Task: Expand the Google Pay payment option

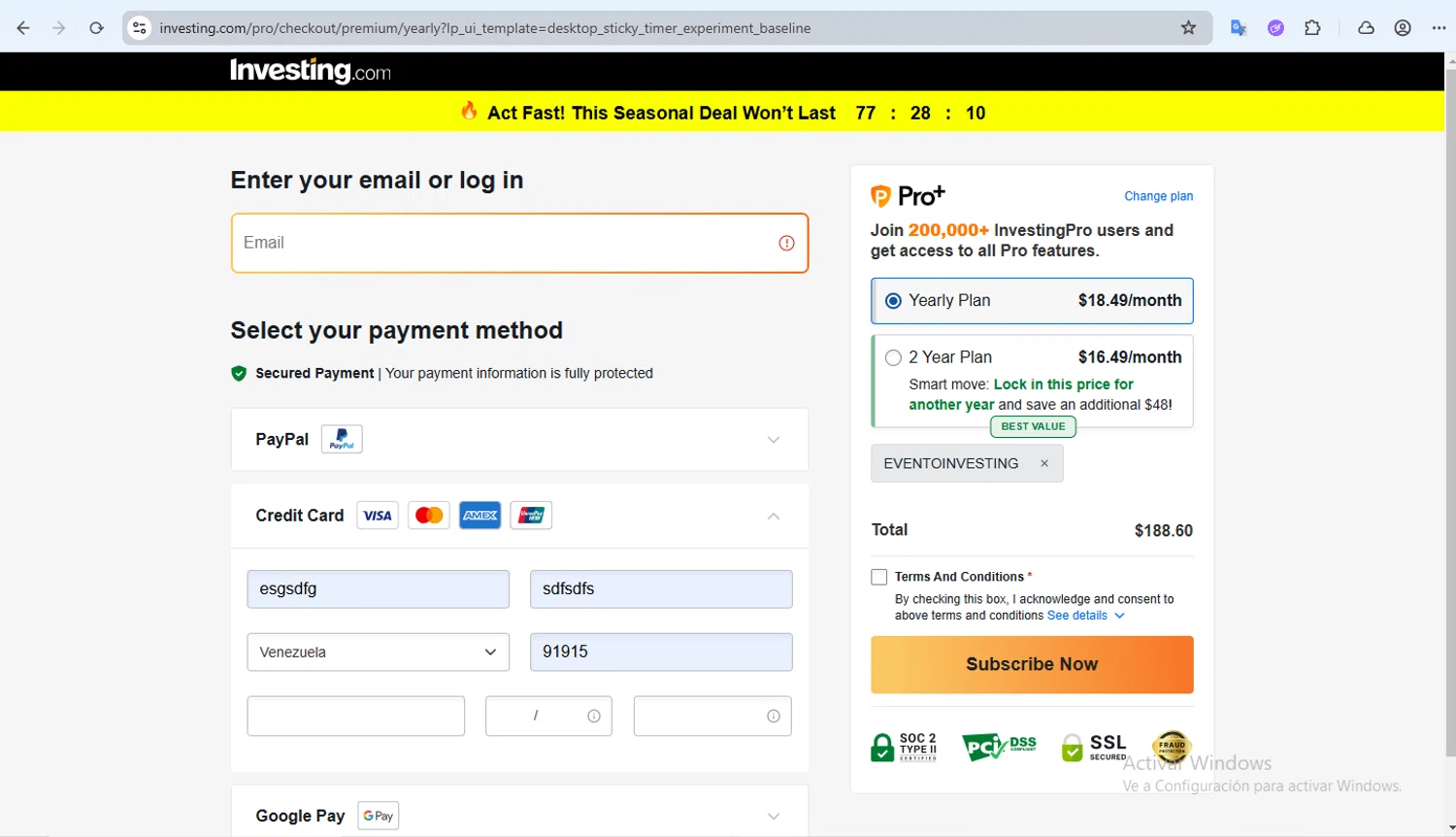Action: coord(774,817)
